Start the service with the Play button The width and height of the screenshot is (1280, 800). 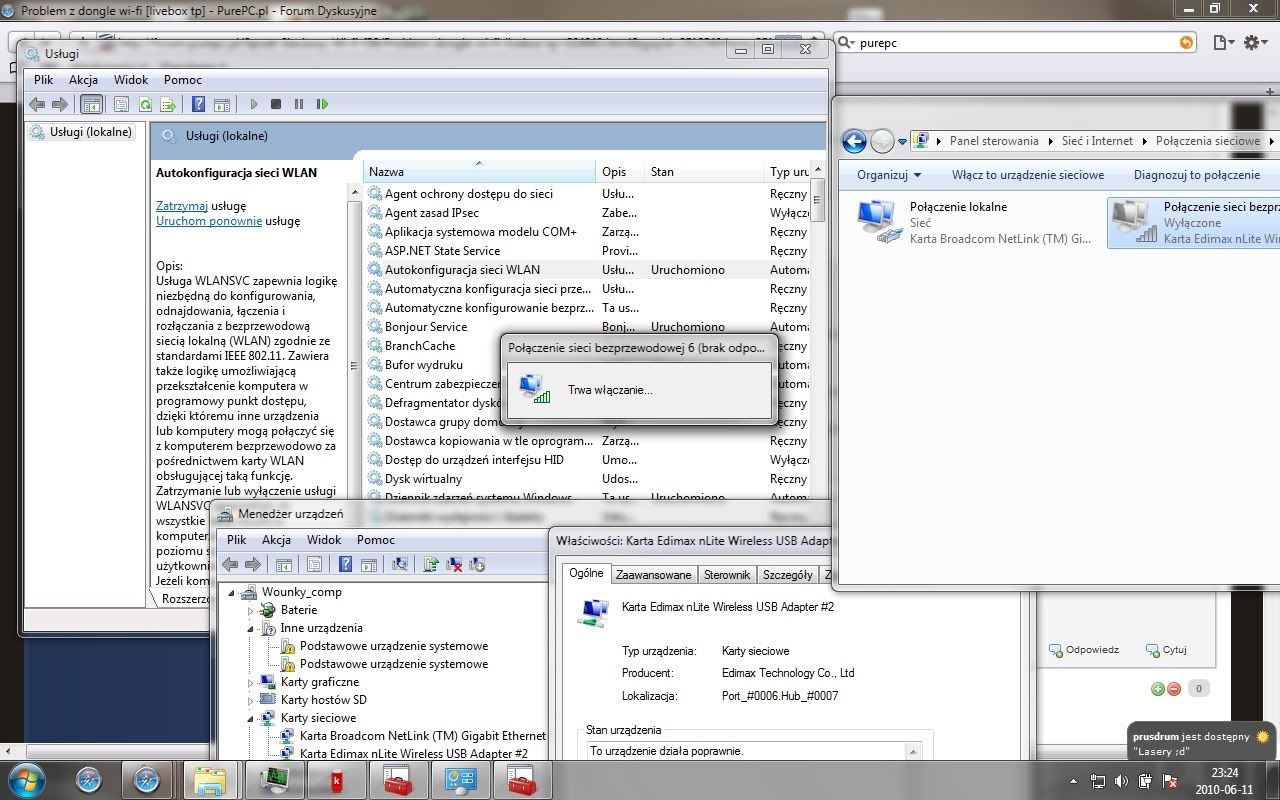coord(254,104)
